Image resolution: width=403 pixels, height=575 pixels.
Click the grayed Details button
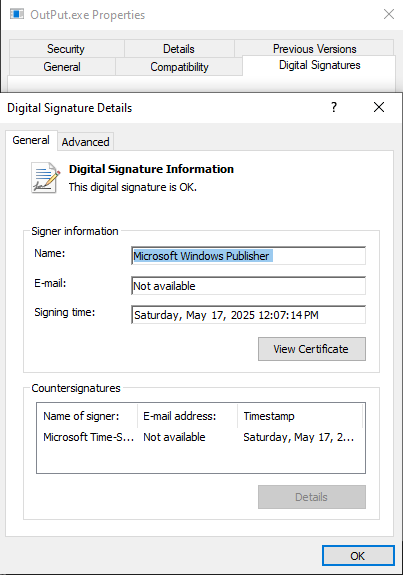[312, 497]
